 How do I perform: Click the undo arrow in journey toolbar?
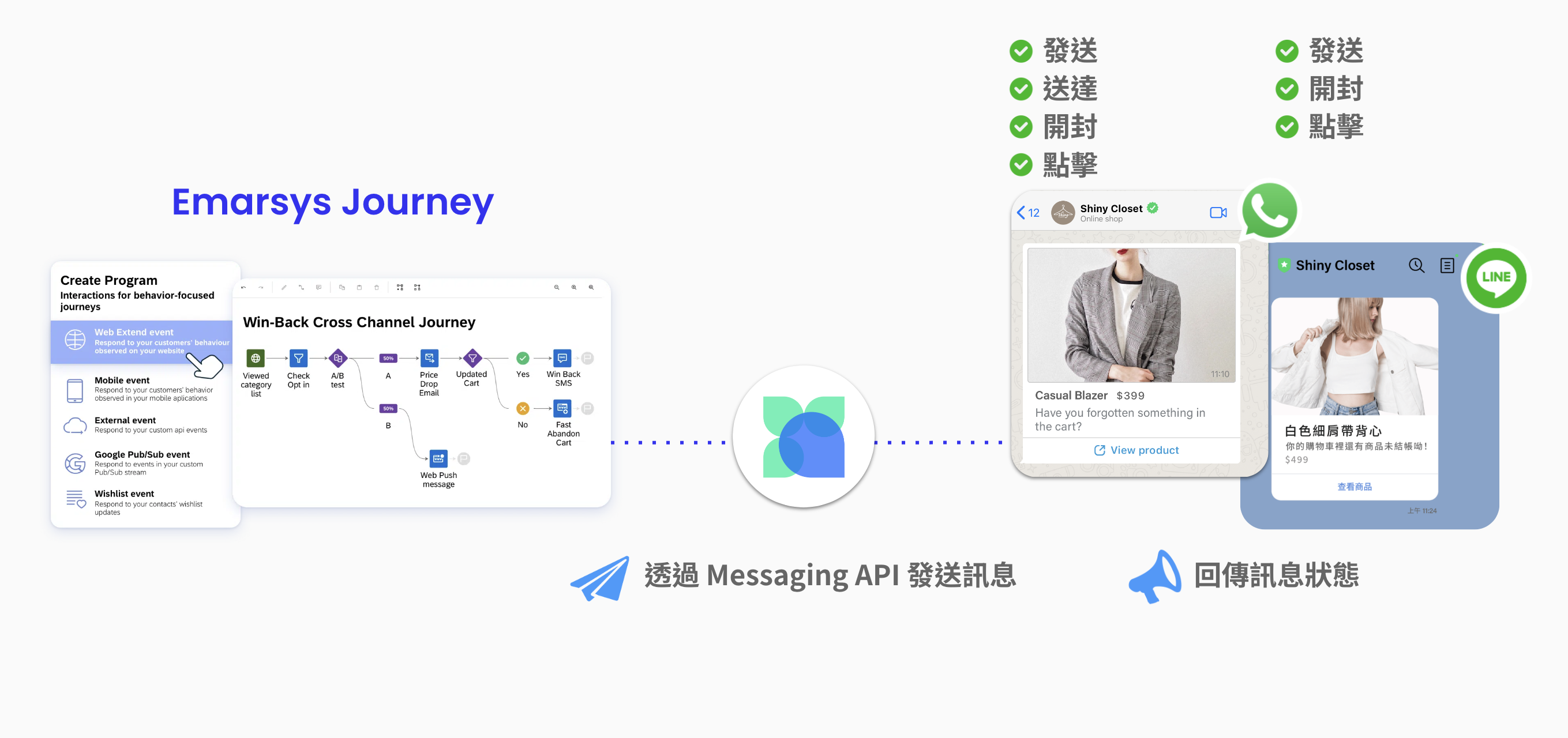[243, 287]
